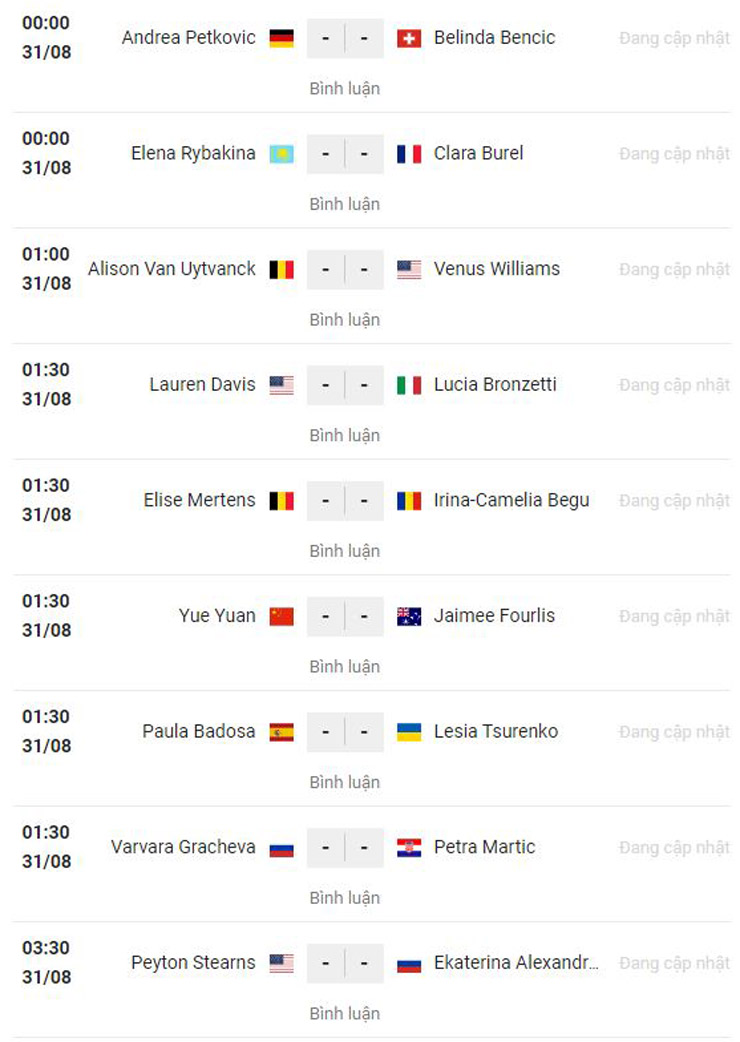Open comments under Mertens vs Begu match
Image resolution: width=740 pixels, height=1042 pixels.
click(x=345, y=551)
